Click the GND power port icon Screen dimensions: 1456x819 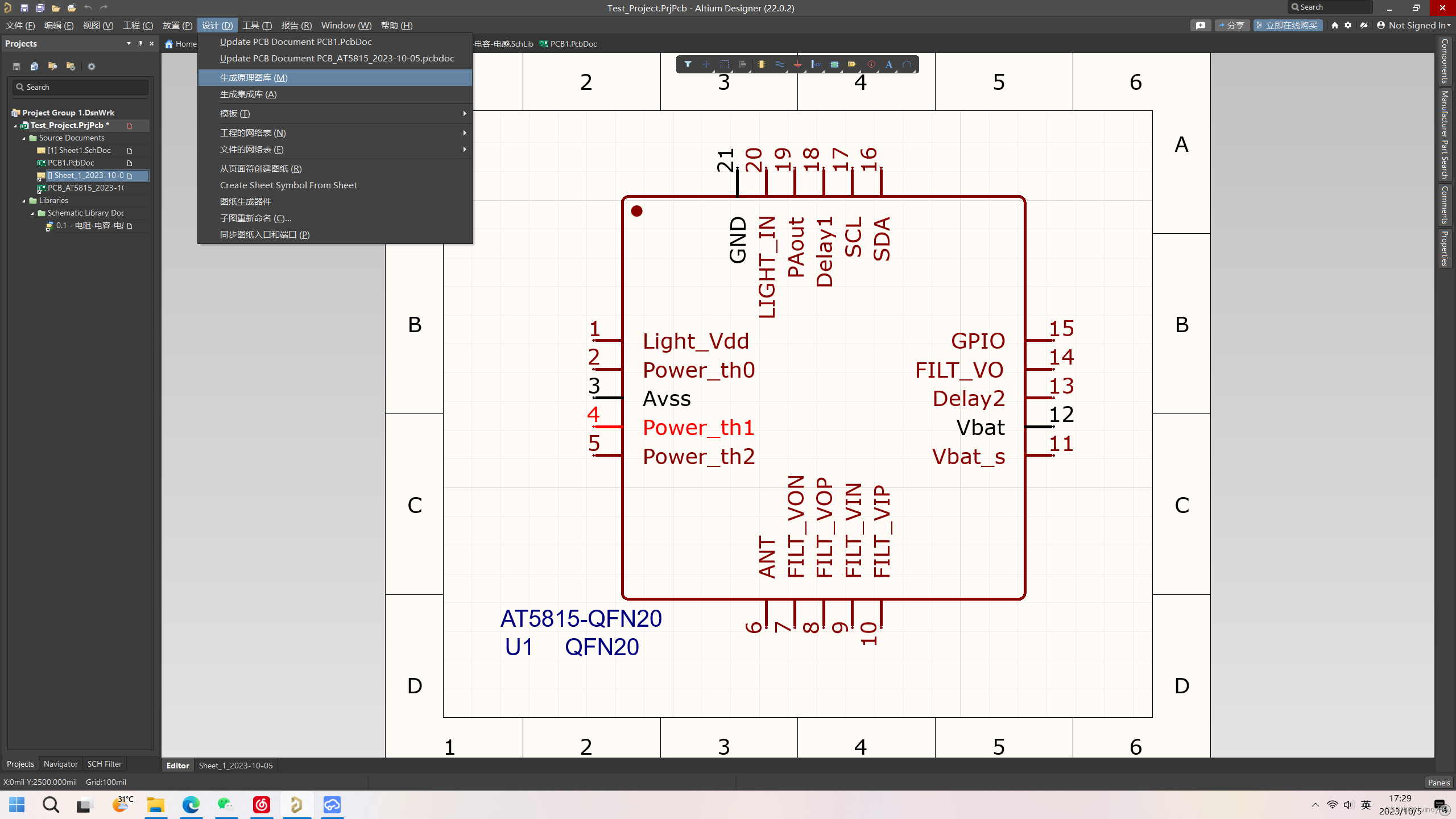point(797,64)
